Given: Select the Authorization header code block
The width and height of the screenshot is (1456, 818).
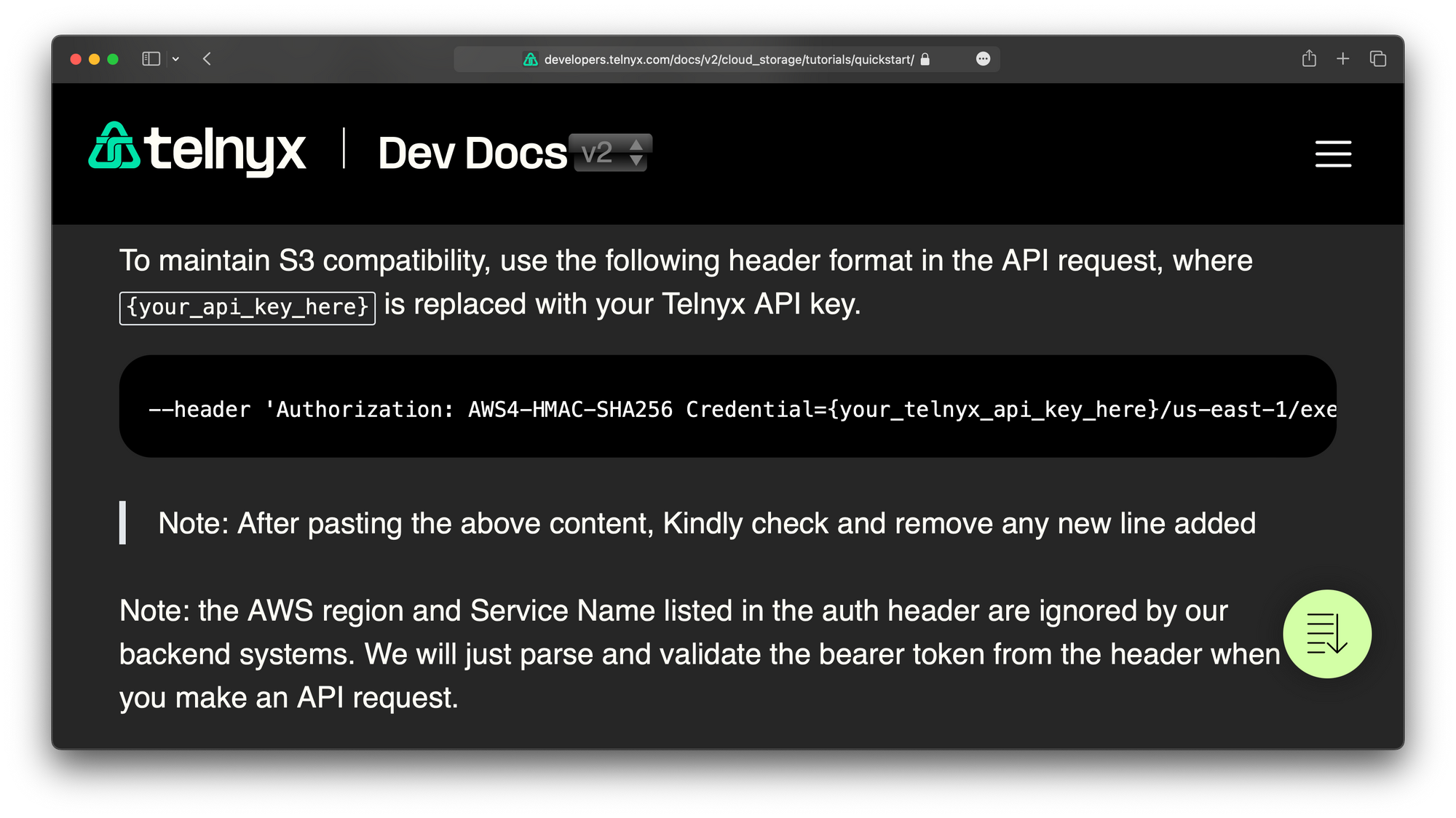Looking at the screenshot, I should (x=728, y=406).
